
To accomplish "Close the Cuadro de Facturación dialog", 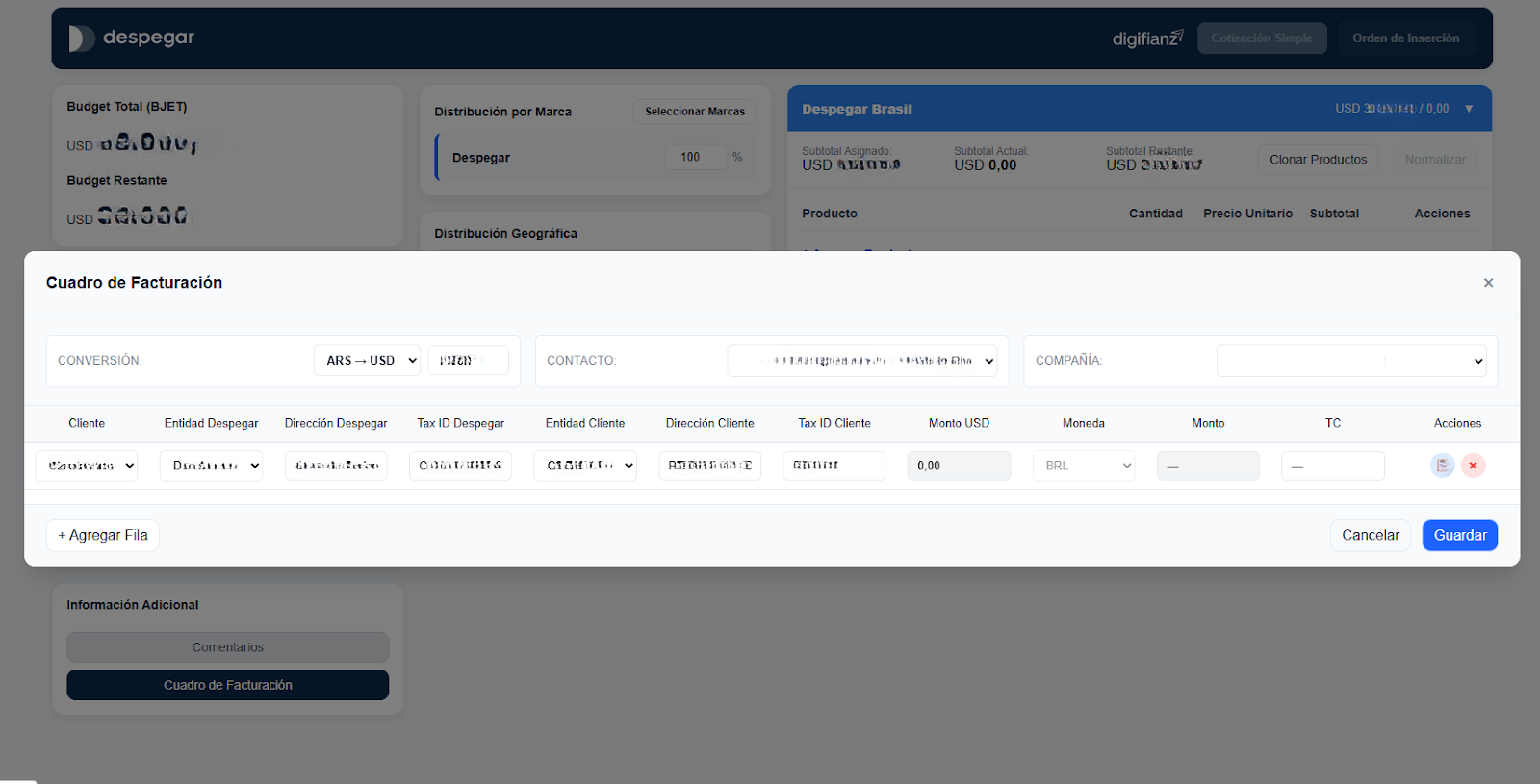I will (1488, 283).
